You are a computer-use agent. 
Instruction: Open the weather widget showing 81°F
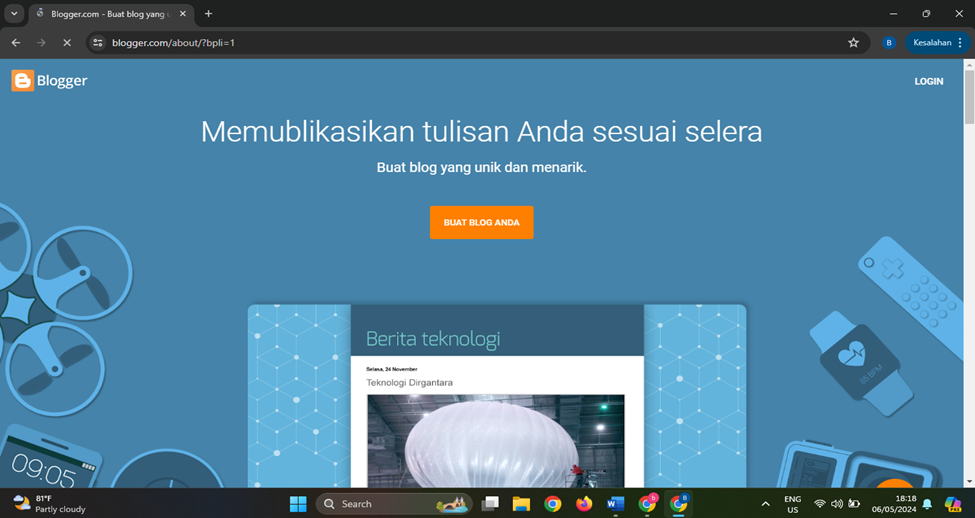point(50,504)
